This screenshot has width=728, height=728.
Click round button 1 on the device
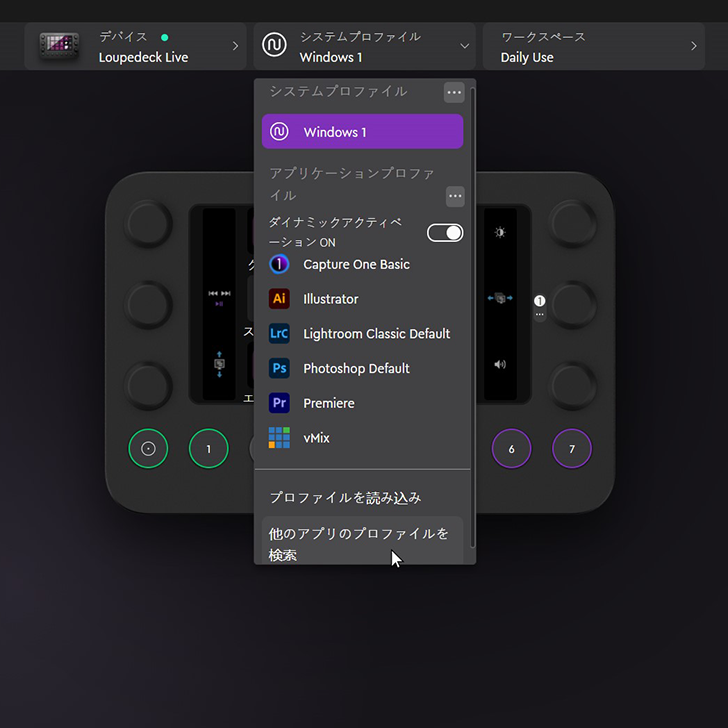coord(208,448)
